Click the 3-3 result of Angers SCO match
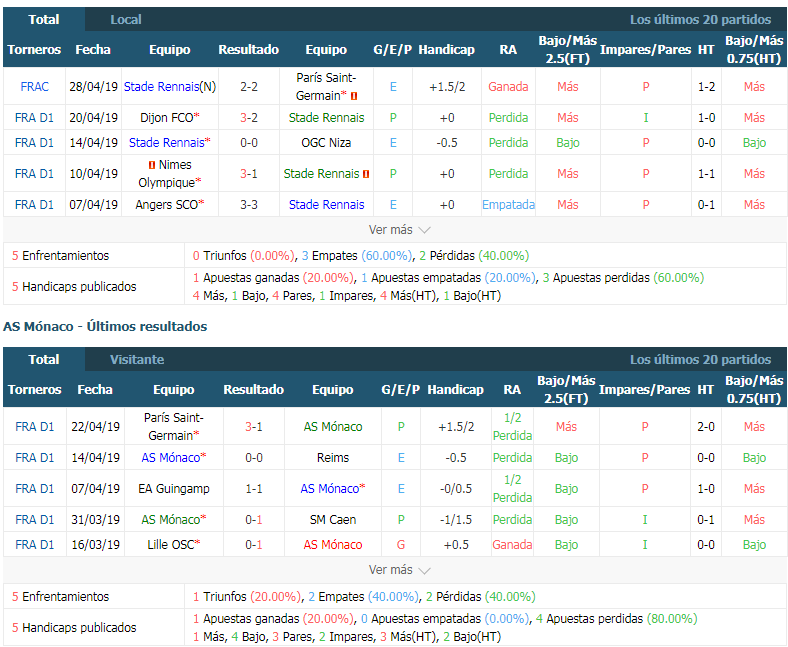Screen dimensions: 788x647 [249, 205]
